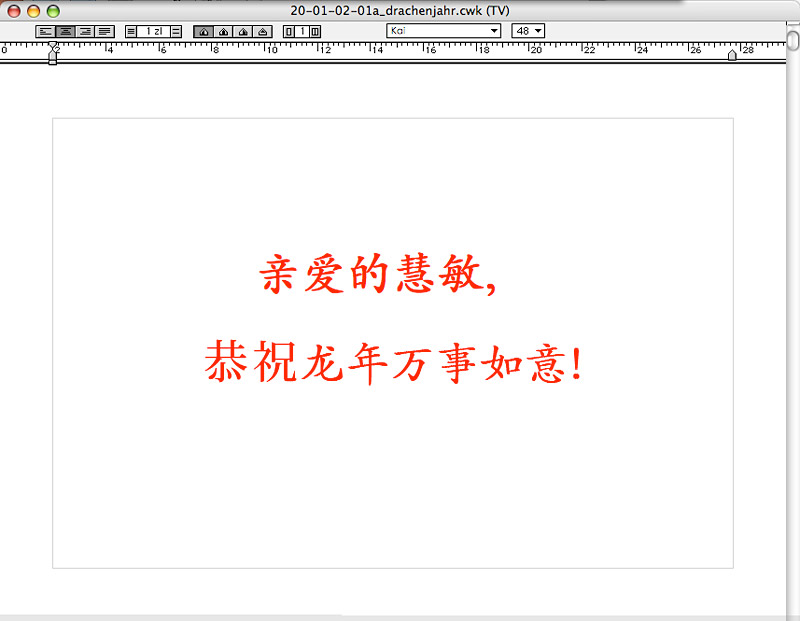Click the '1 zl' line spacing indicator
The height and width of the screenshot is (621, 800).
(x=154, y=32)
